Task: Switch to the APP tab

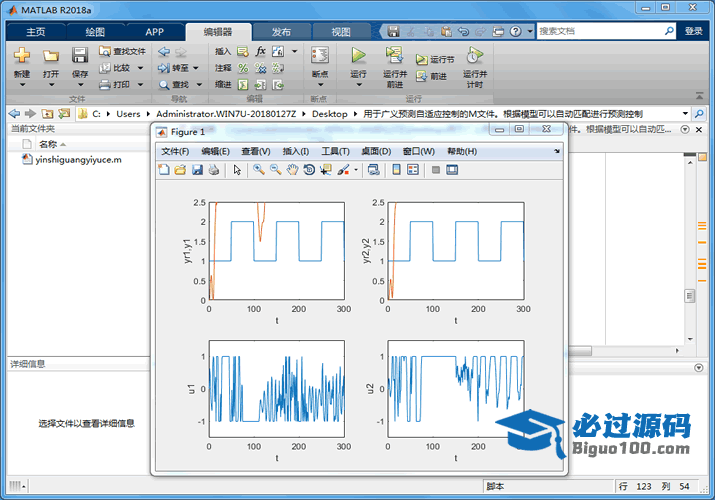Action: [155, 32]
